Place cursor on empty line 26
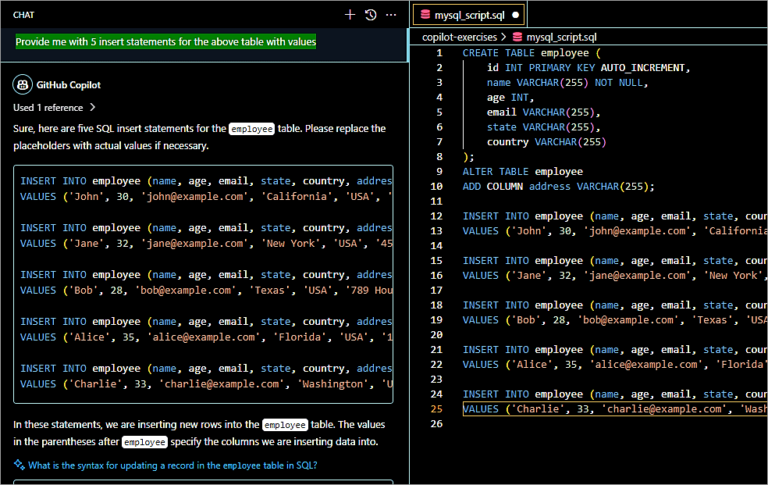The height and width of the screenshot is (485, 768). (x=600, y=424)
